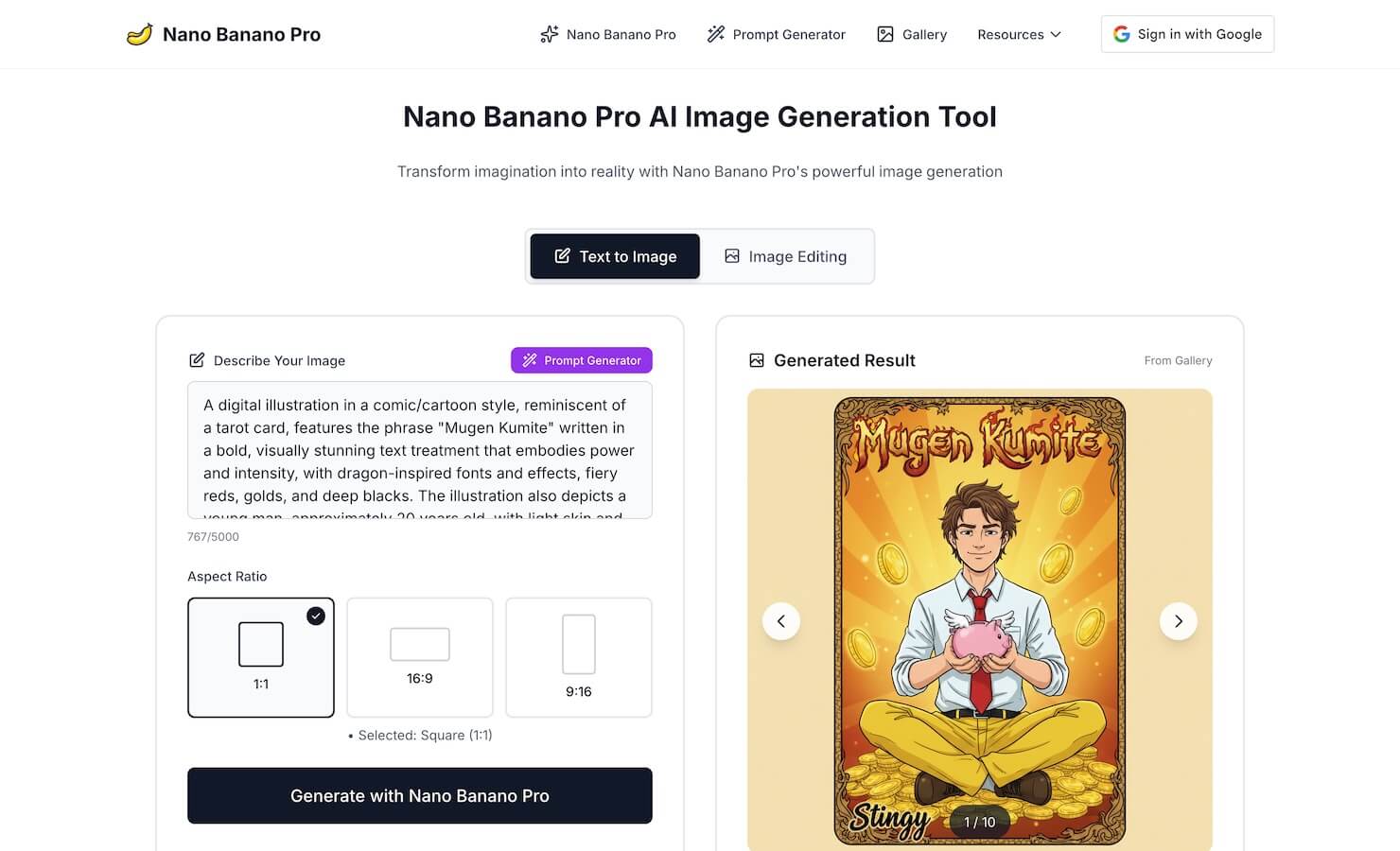
Task: Select the 9:16 aspect ratio
Action: click(x=578, y=657)
